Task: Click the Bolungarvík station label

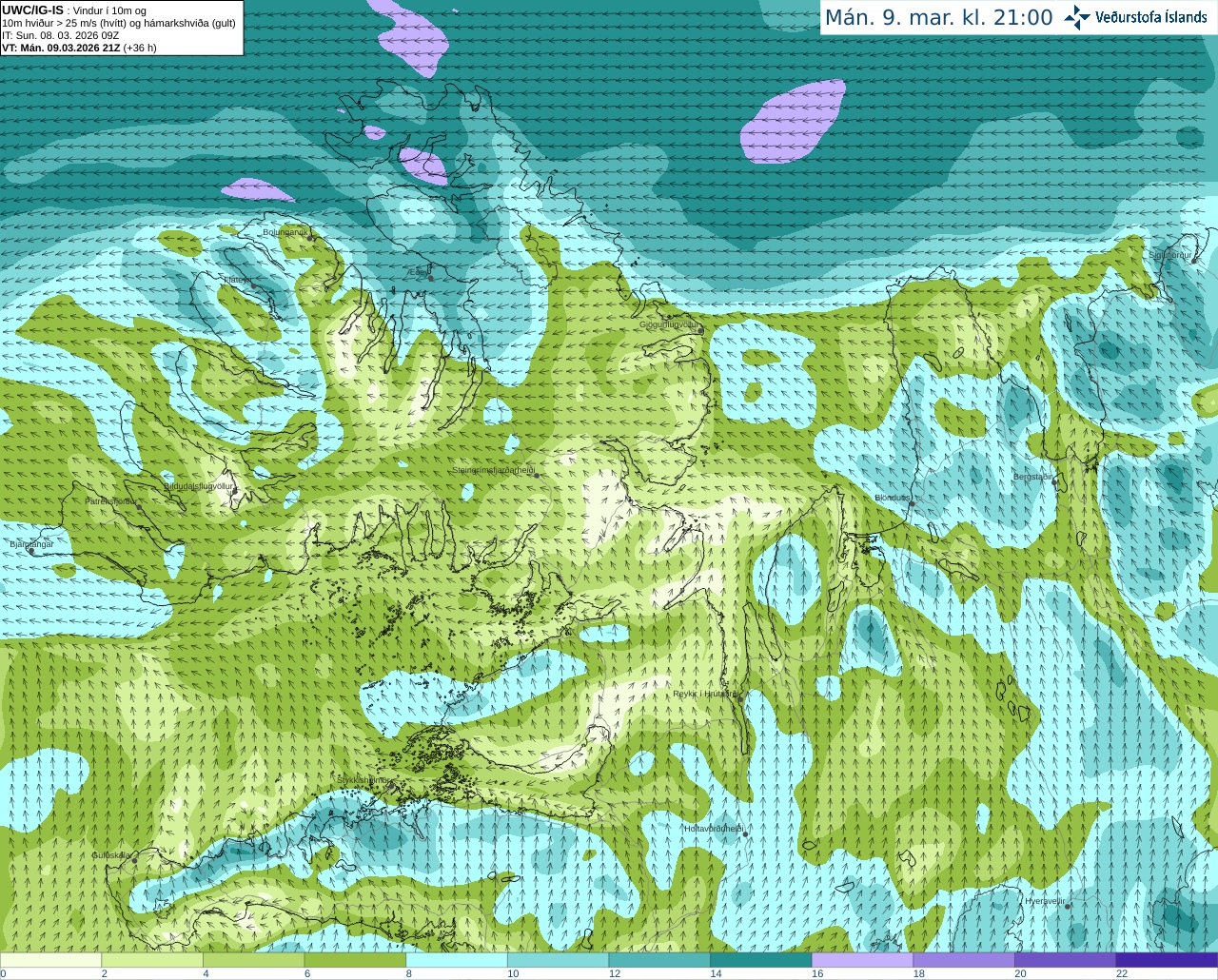Action: tap(285, 232)
